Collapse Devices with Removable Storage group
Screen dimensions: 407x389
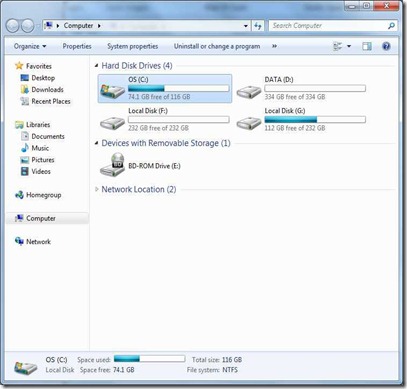96,143
